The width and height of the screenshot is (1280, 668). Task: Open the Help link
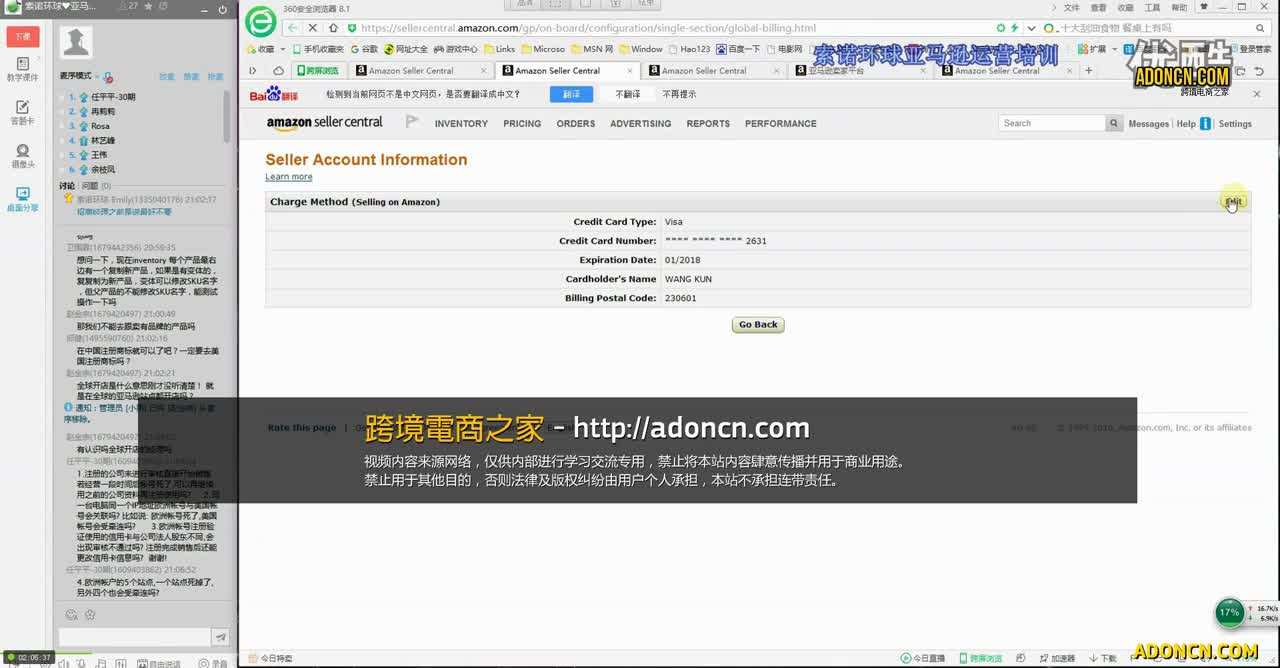[x=1186, y=124]
